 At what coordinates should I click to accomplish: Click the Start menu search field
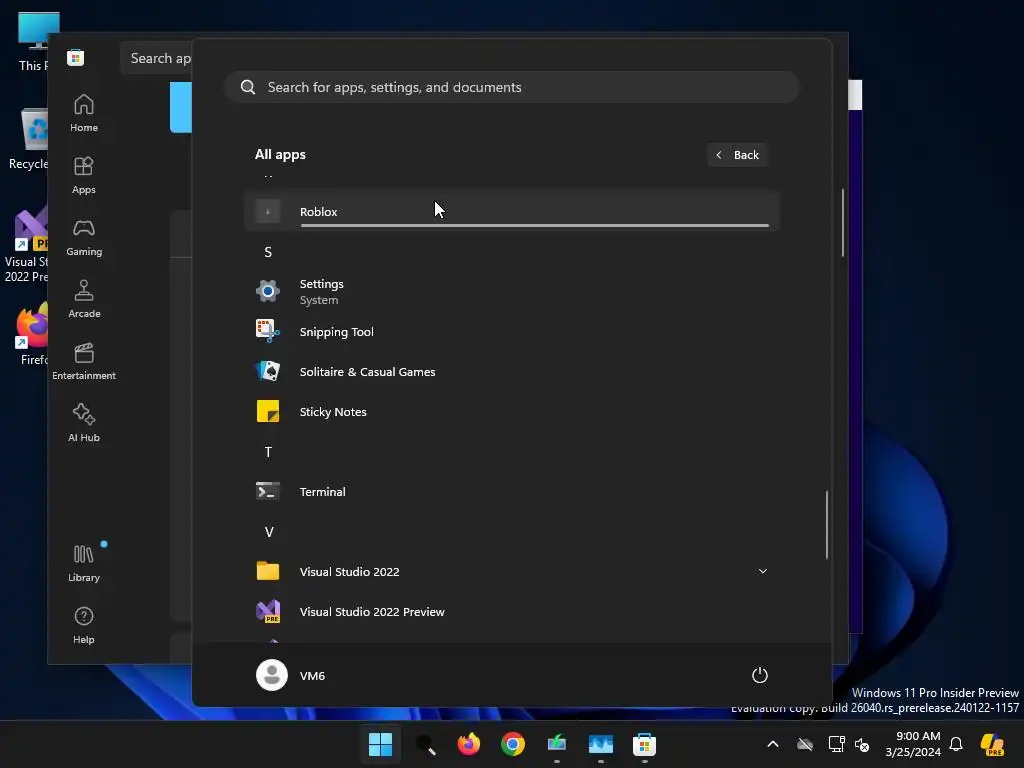[511, 87]
